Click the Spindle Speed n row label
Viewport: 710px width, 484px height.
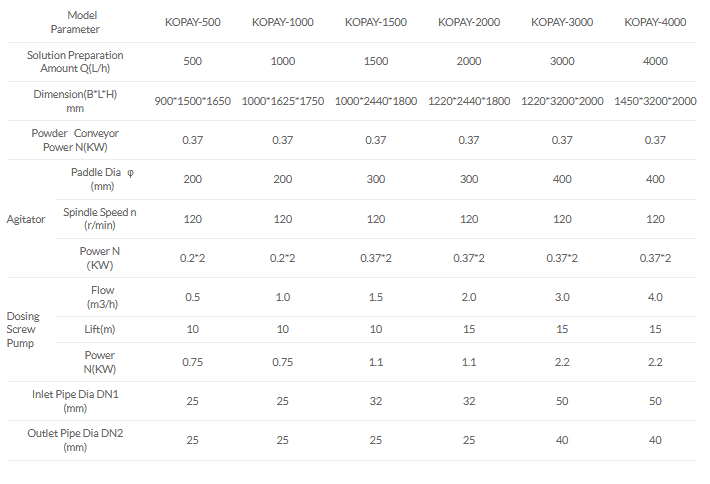[99, 219]
